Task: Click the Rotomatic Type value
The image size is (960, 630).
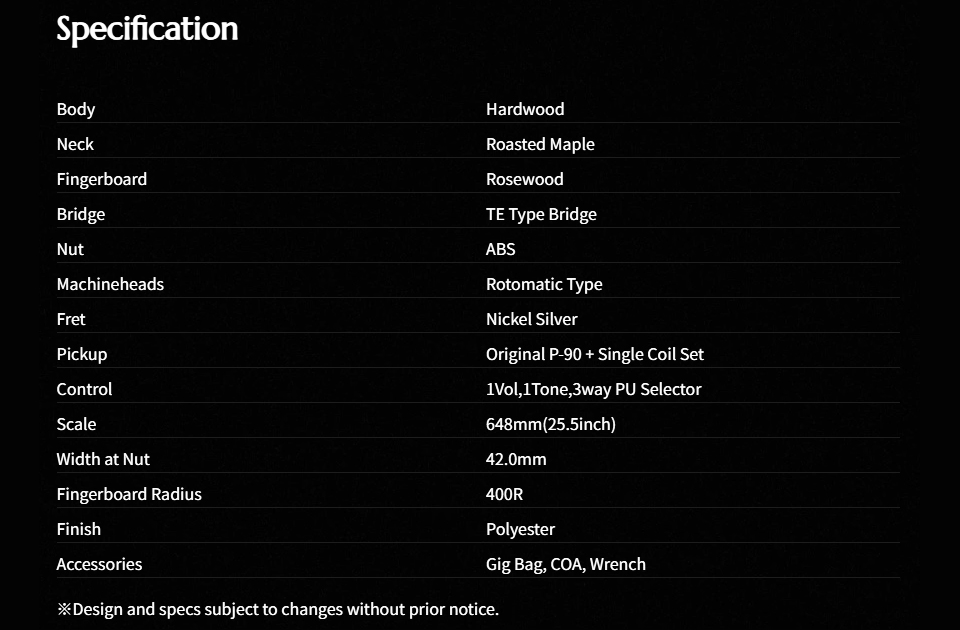Action: [x=544, y=284]
